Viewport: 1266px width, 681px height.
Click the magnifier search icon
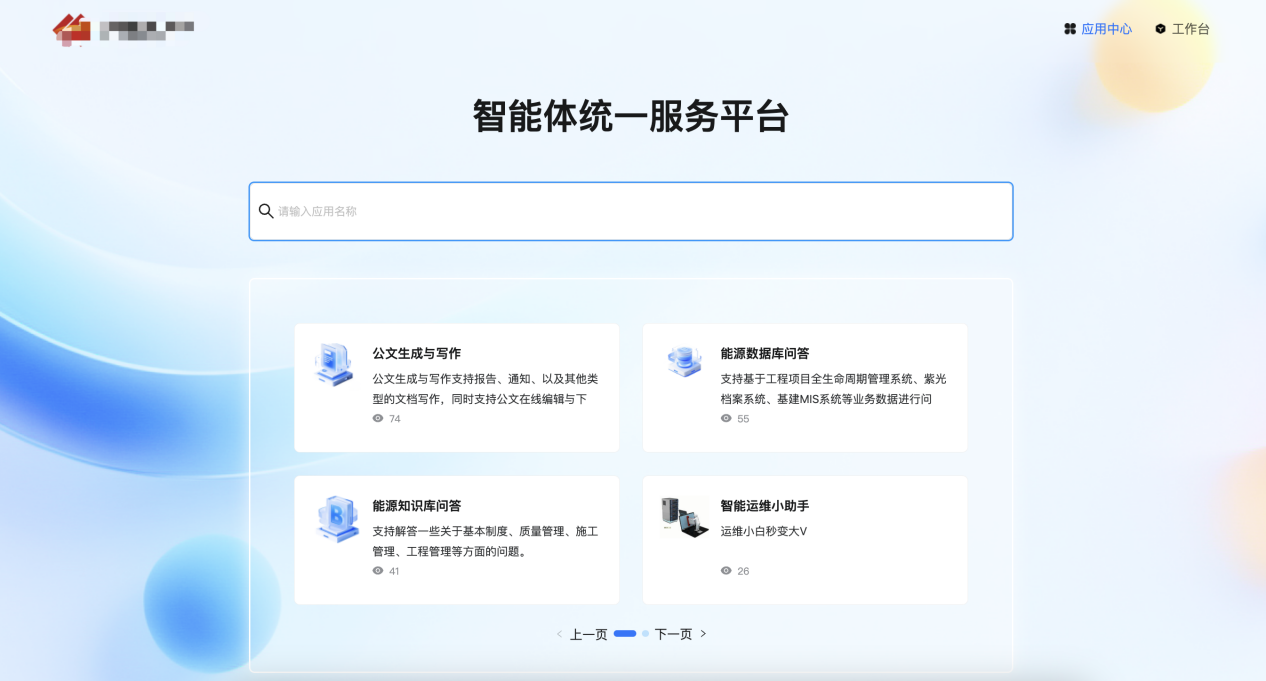(x=266, y=211)
